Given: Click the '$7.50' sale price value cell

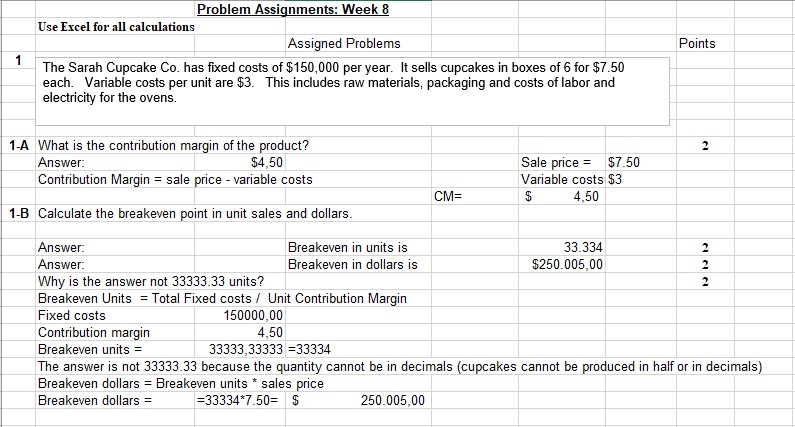Looking at the screenshot, I should (x=624, y=162).
